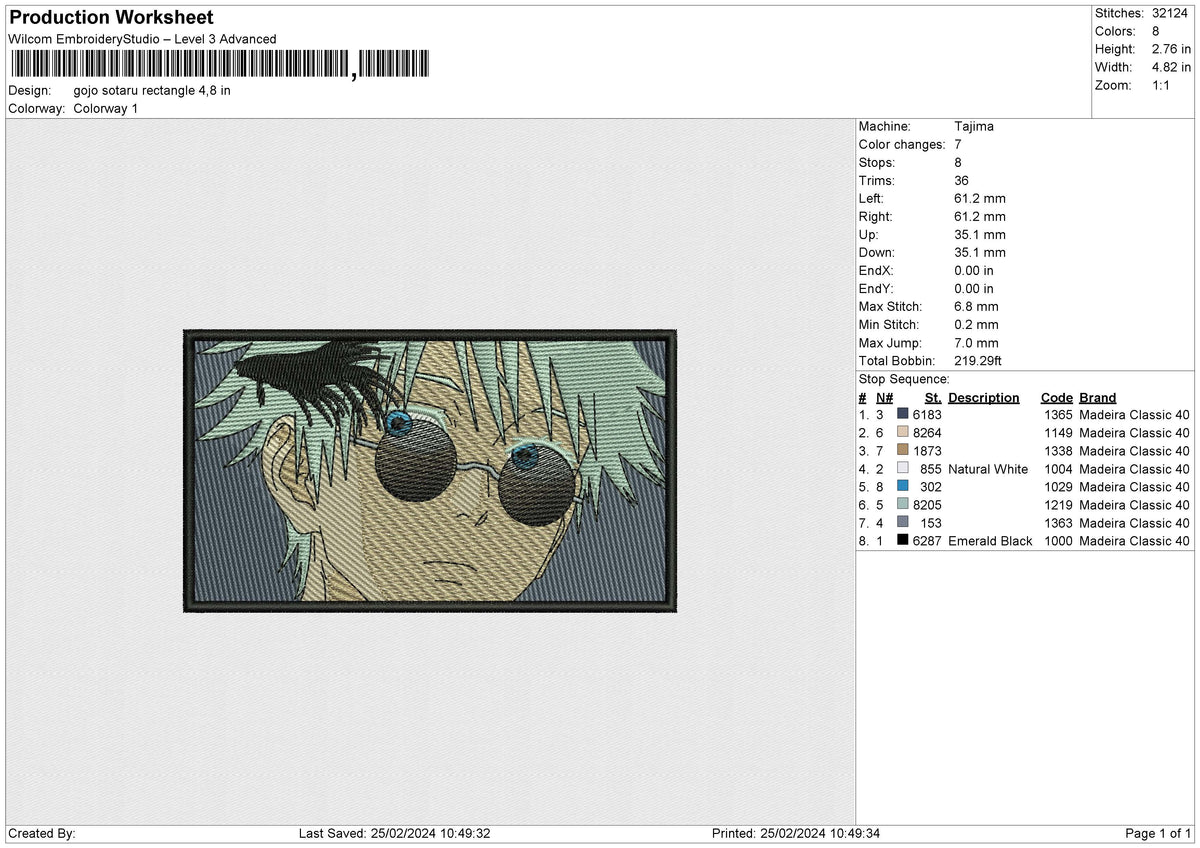Click the Emerald Black color swatch
1200x848 pixels.
903,541
